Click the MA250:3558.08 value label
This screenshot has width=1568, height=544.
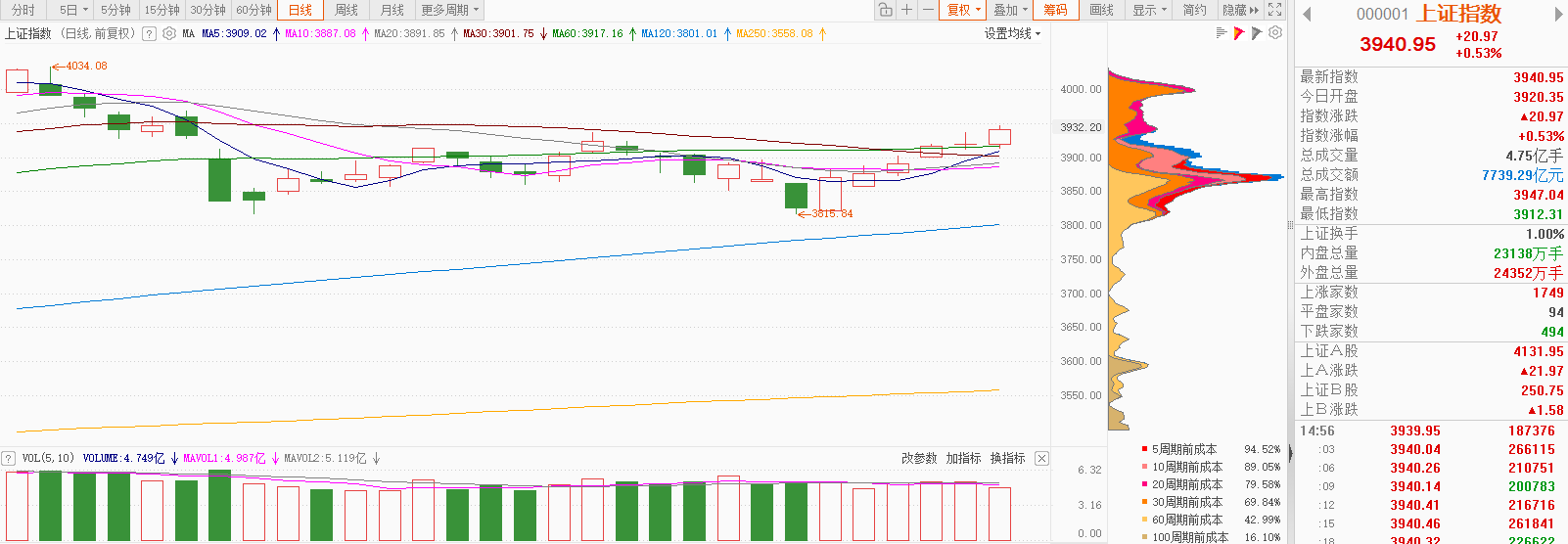click(x=774, y=33)
